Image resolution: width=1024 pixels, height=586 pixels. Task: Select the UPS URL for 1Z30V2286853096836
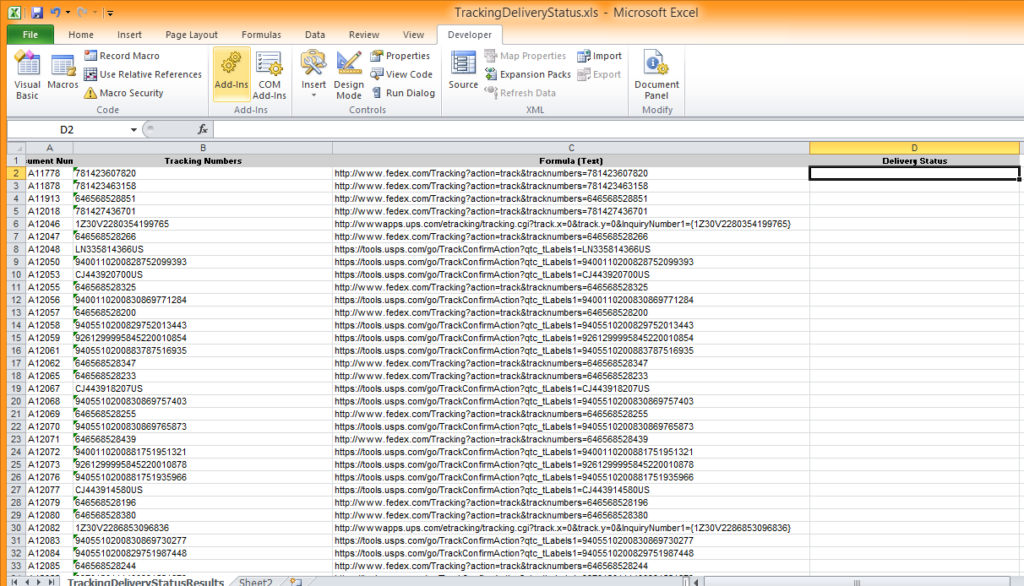[571, 528]
